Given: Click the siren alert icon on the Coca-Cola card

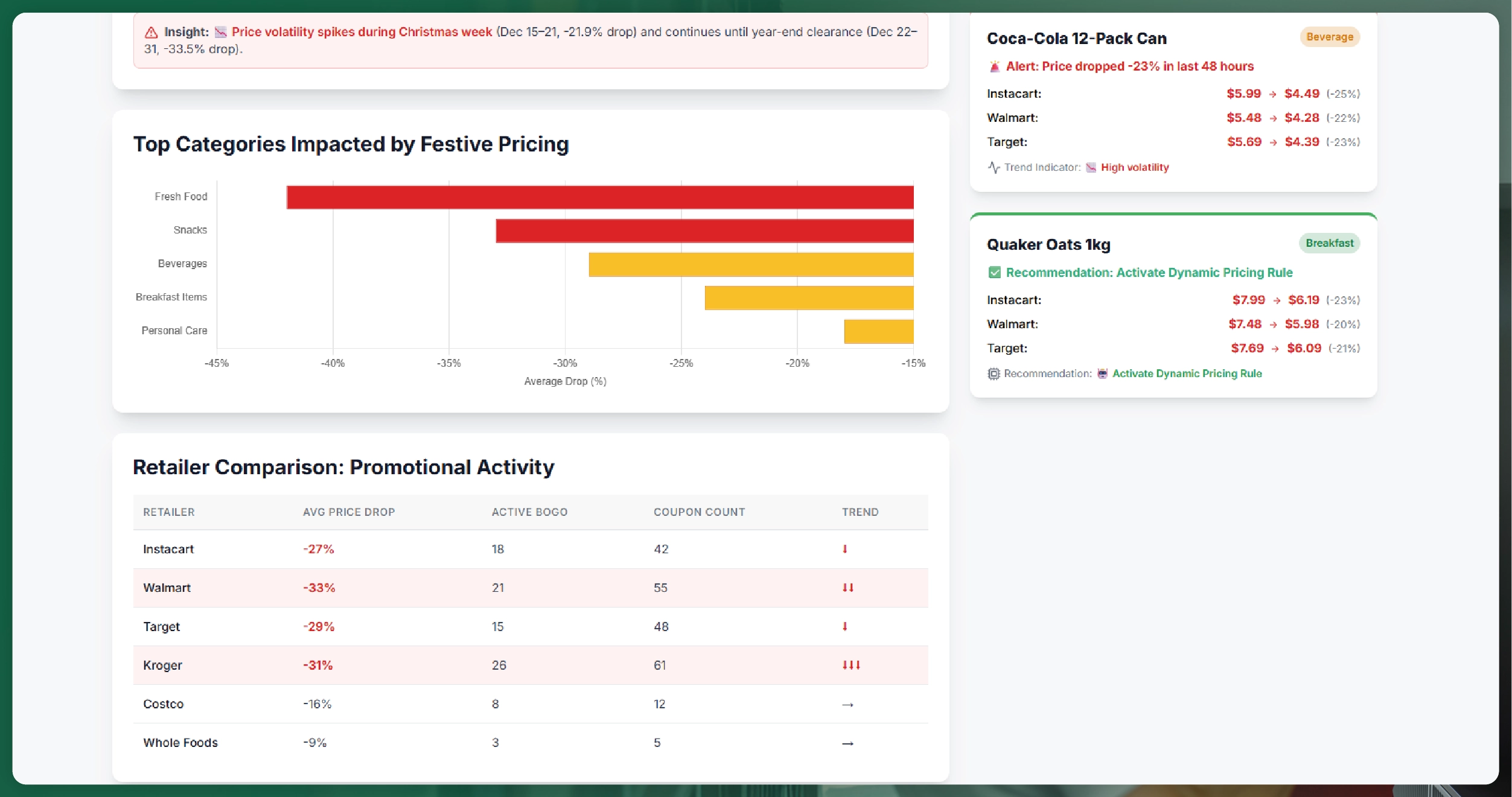Looking at the screenshot, I should pyautogui.click(x=995, y=66).
